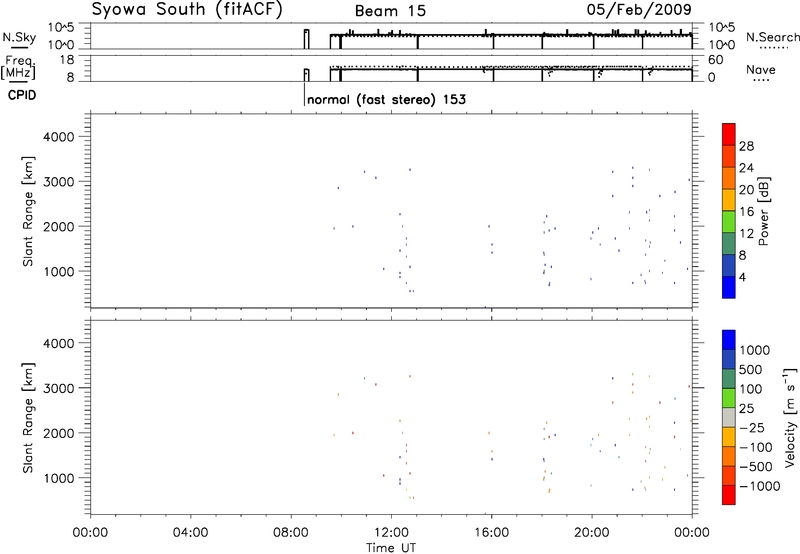Click the 'Velocity [m s-1]' color bar title
Viewport: 800px width, 554px height.
tap(790, 417)
